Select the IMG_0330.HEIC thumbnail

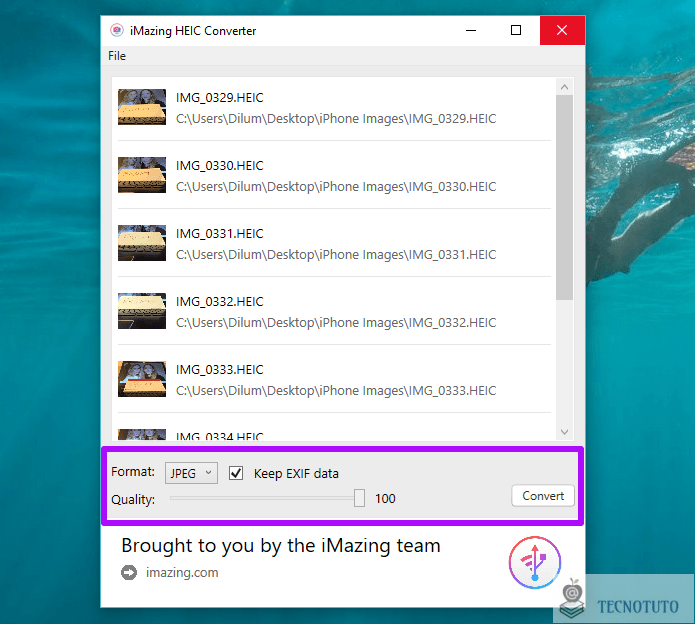[x=142, y=175]
